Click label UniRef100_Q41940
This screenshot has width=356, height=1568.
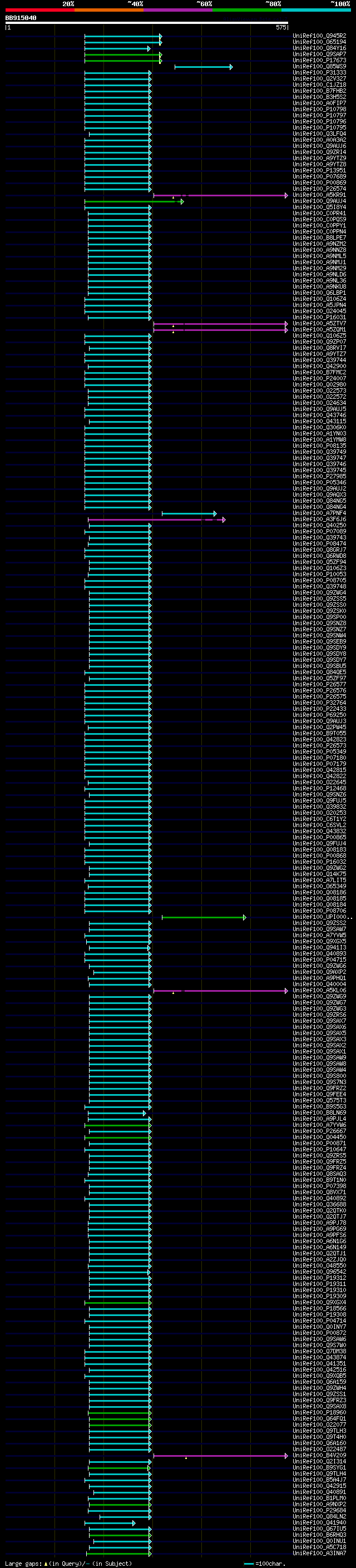tap(311, 1522)
